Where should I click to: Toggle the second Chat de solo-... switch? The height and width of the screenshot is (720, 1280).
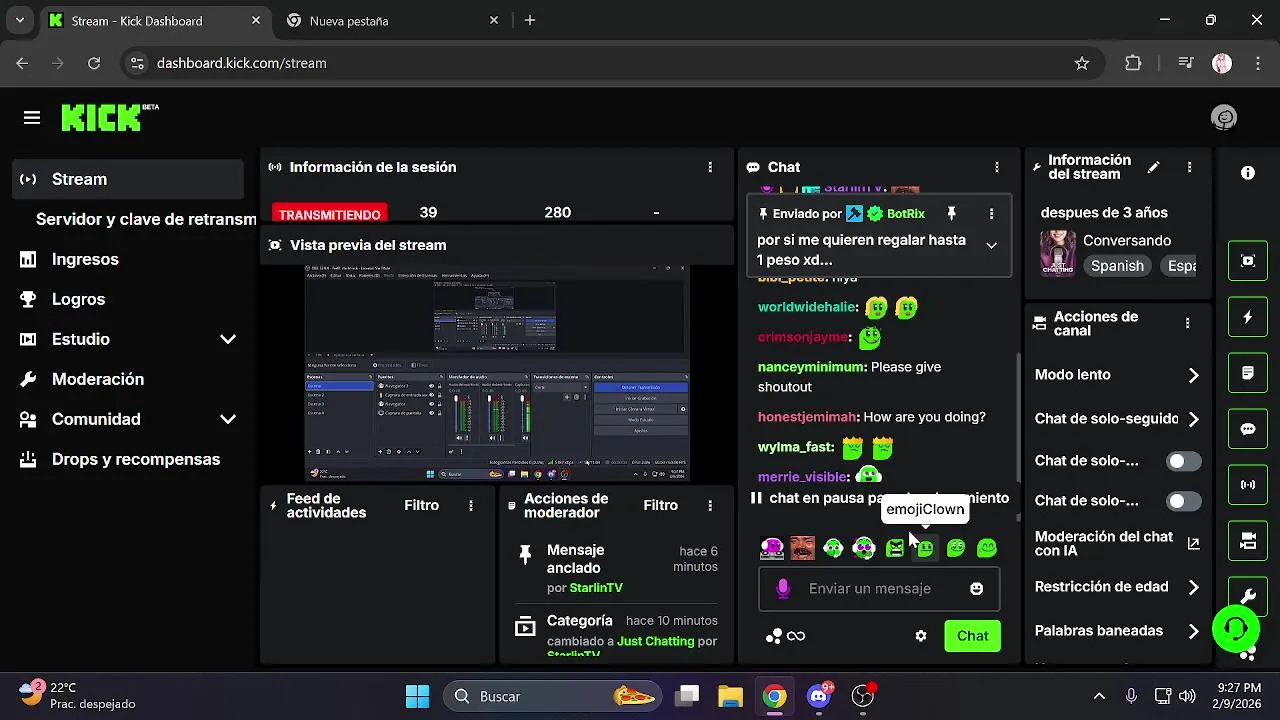coord(1184,501)
